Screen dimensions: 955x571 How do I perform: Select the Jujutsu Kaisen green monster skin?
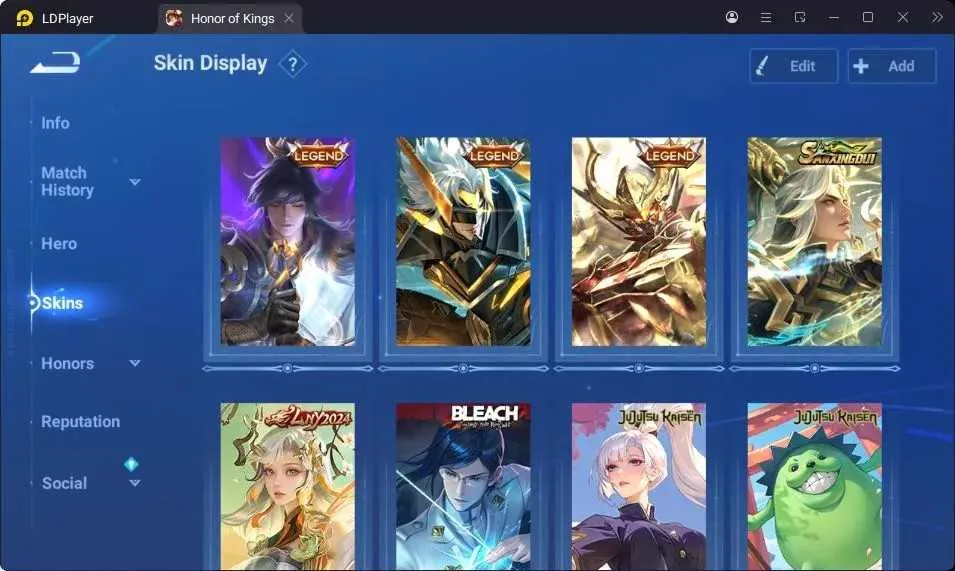814,486
